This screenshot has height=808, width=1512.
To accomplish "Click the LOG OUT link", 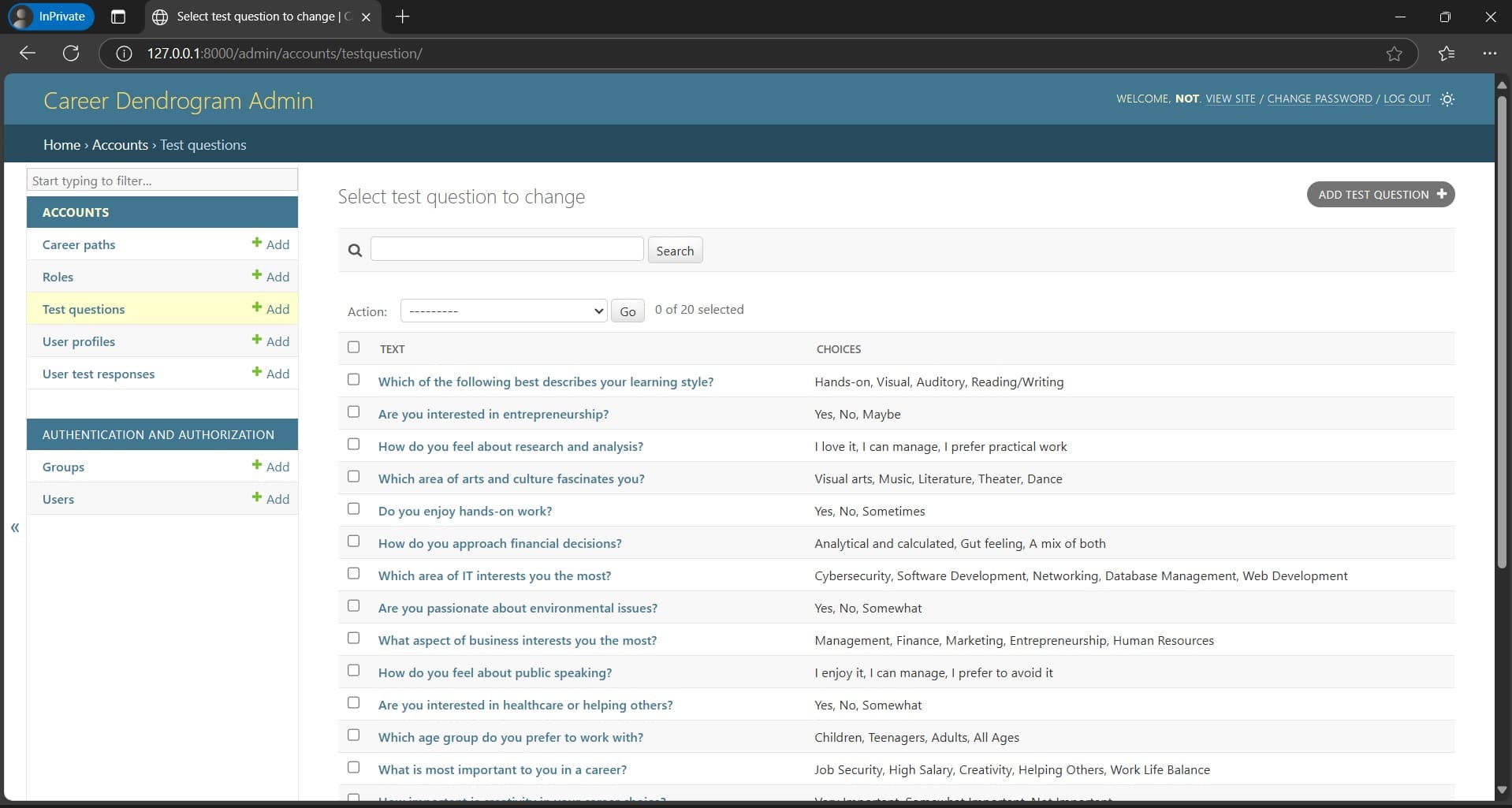I will (x=1406, y=99).
